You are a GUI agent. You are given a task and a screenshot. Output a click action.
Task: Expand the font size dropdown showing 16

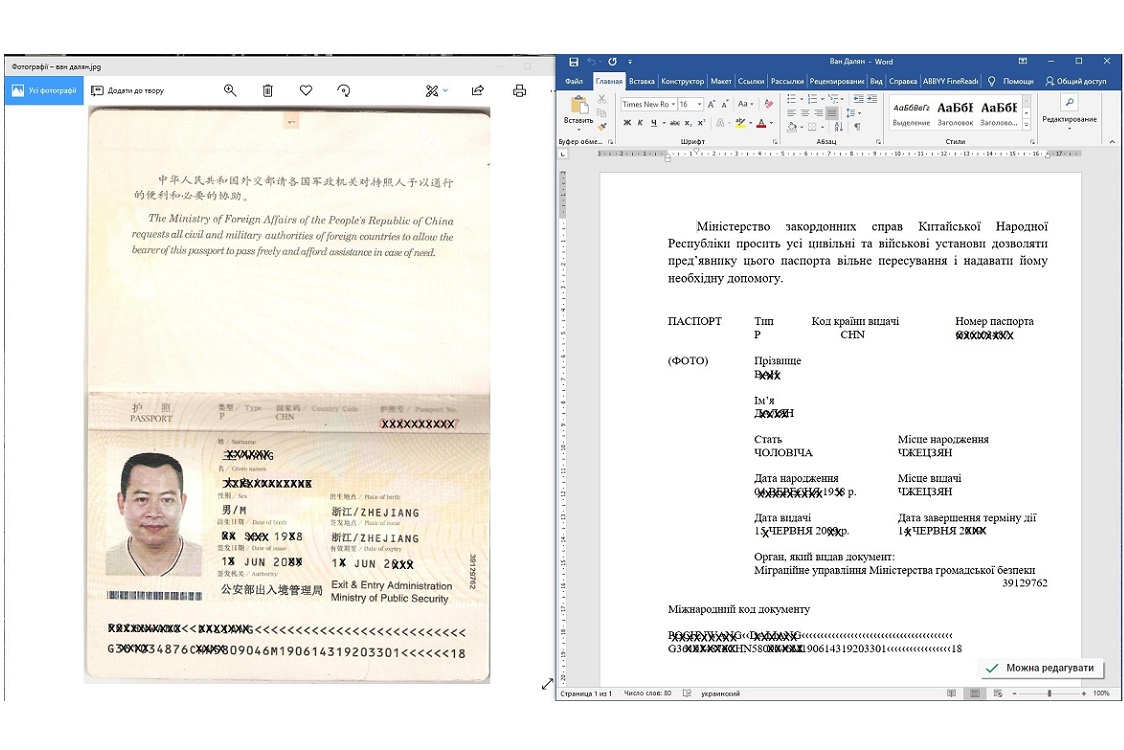(x=699, y=104)
